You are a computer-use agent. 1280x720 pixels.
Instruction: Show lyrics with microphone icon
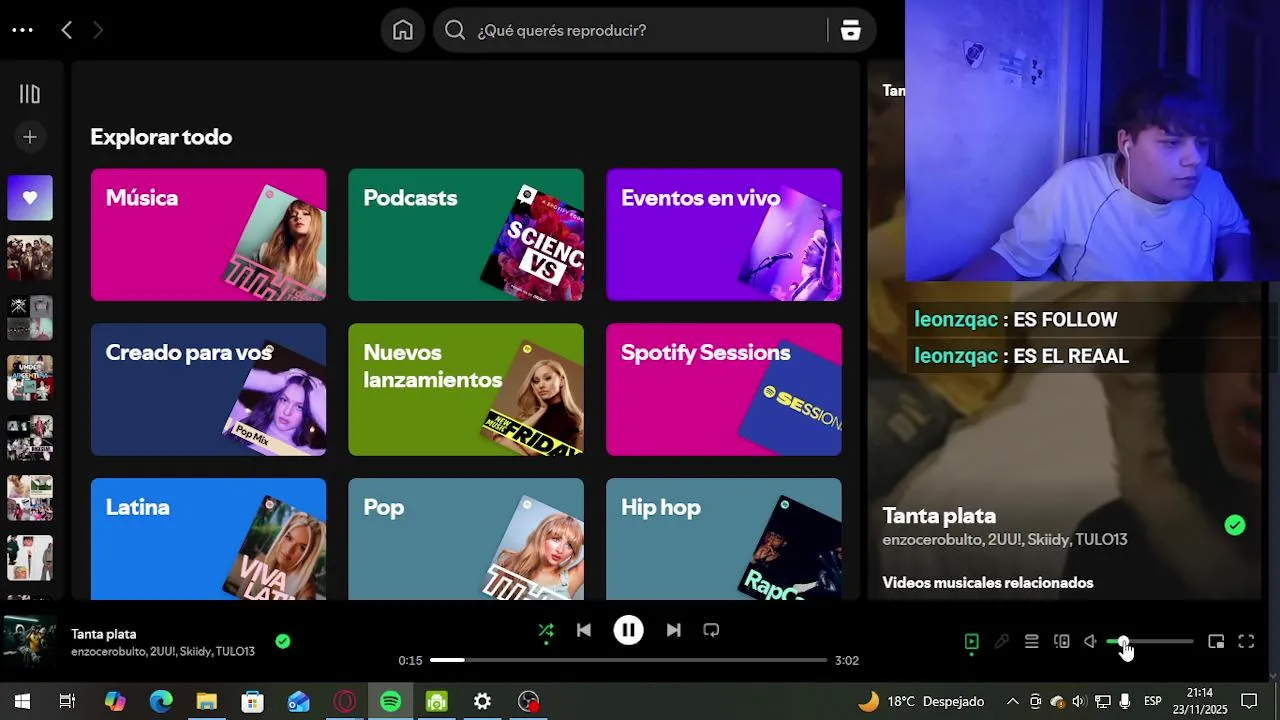click(1001, 642)
